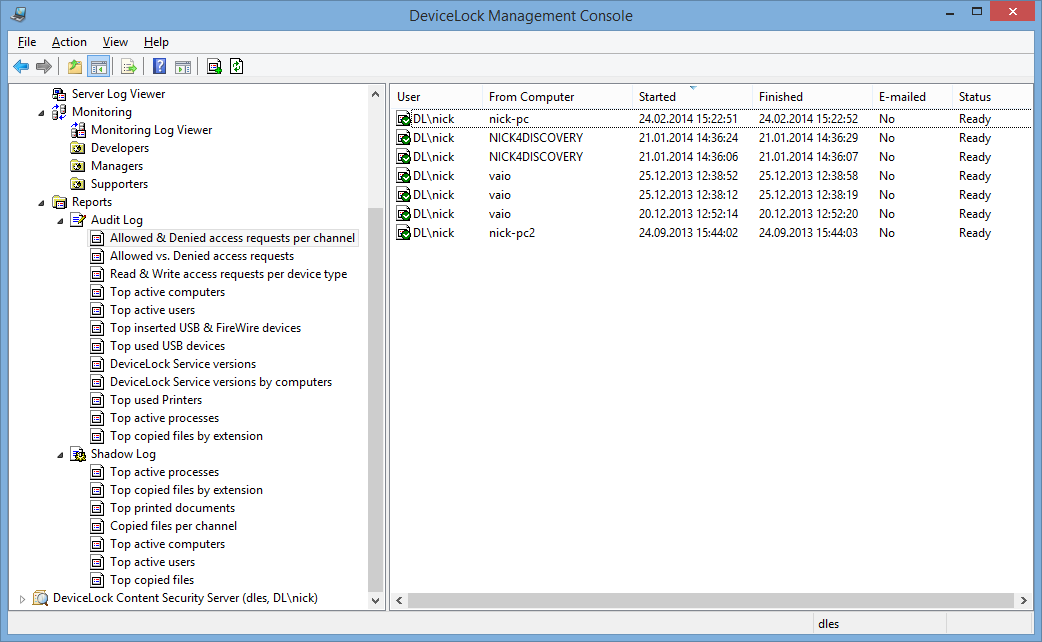
Task: Select row started 20.12.2013 12:52:14
Action: (x=710, y=214)
